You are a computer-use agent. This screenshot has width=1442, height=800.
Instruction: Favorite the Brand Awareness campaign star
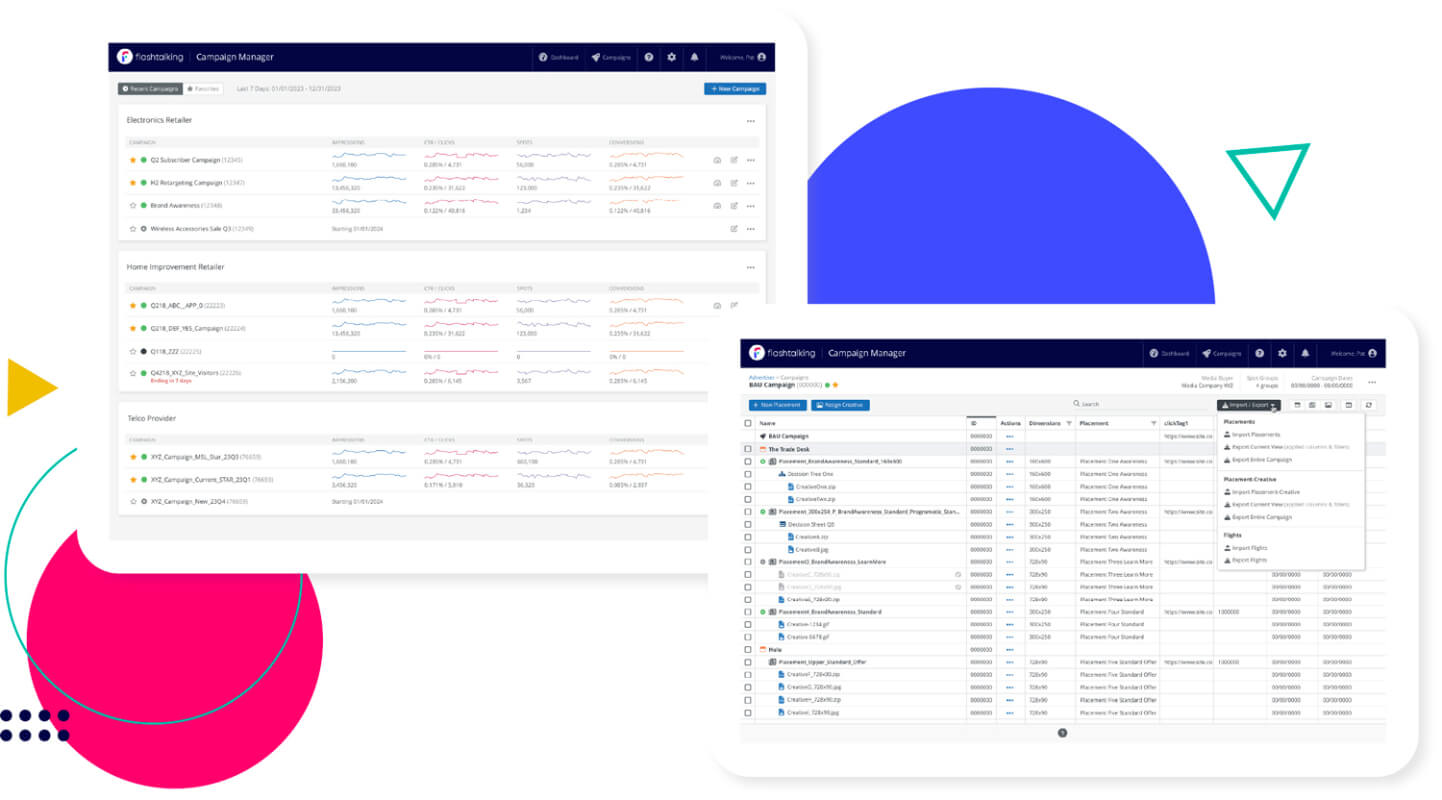click(132, 205)
